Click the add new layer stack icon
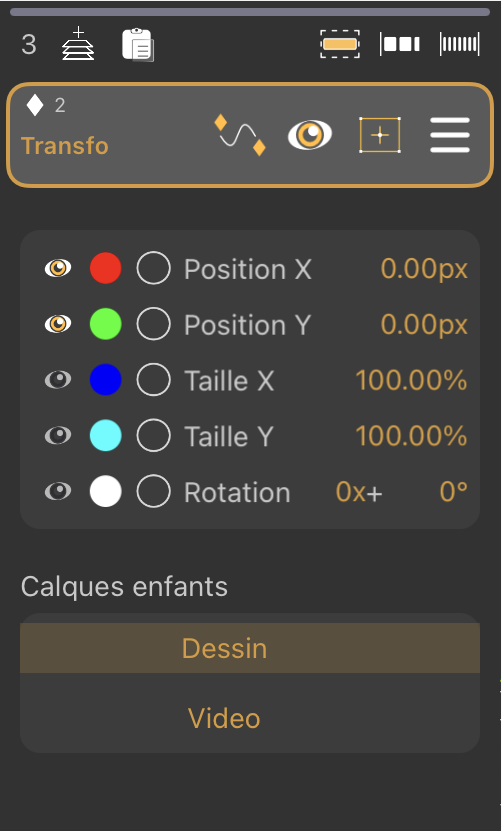Screen dimensions: 502x831 tap(78, 43)
